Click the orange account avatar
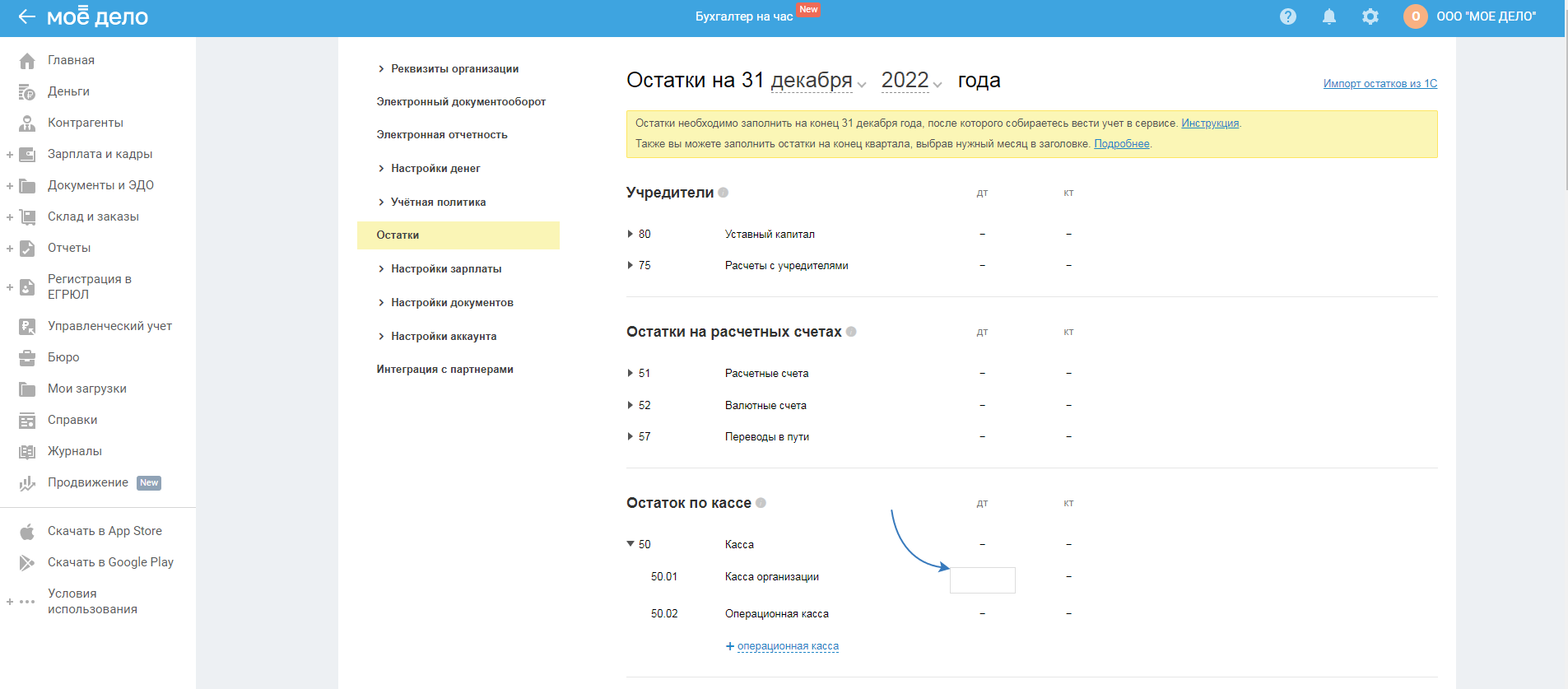Image resolution: width=1568 pixels, height=689 pixels. pos(1416,16)
